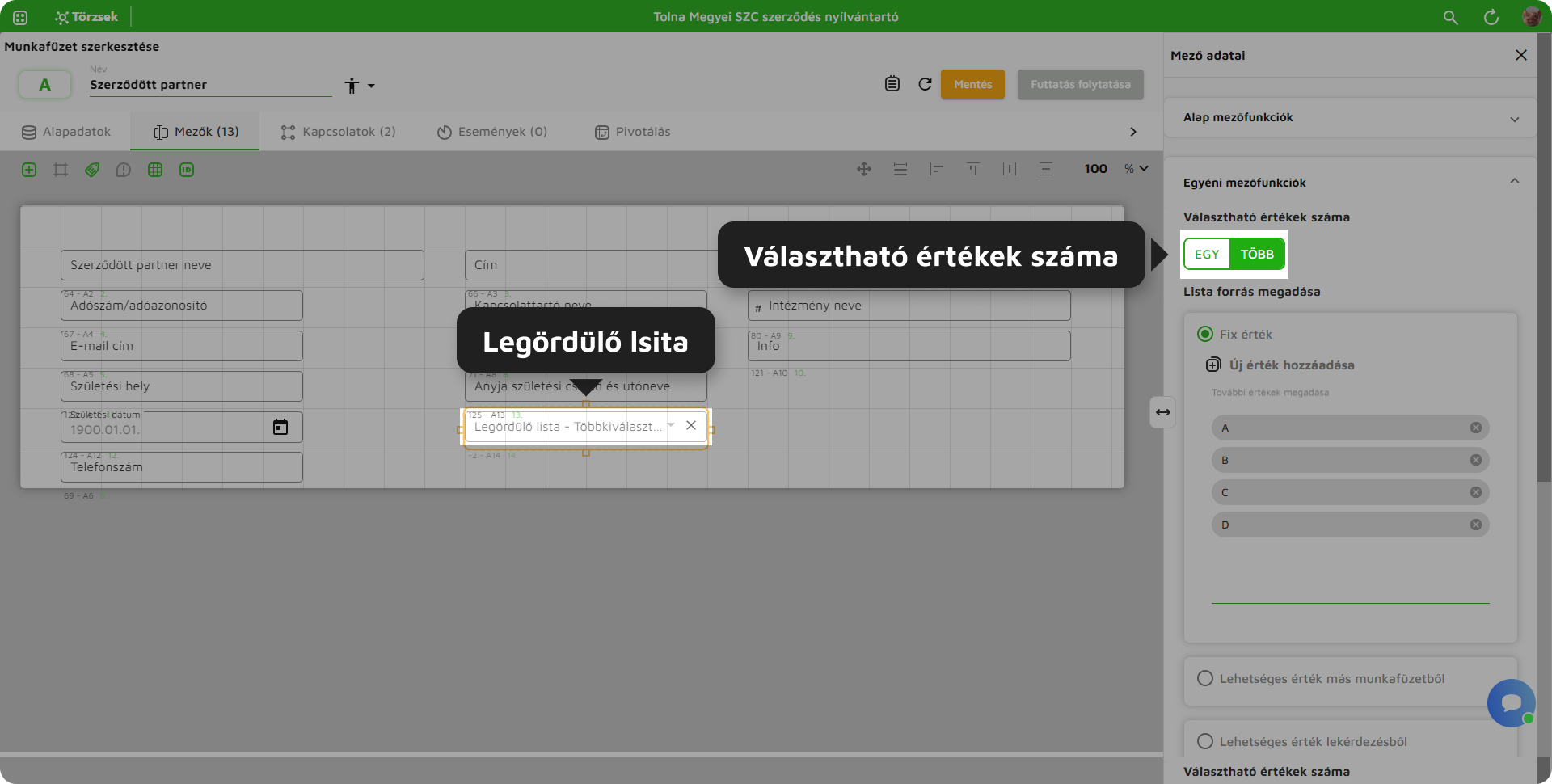Select the Fix érték radio button
Image resolution: width=1552 pixels, height=784 pixels.
click(1205, 334)
